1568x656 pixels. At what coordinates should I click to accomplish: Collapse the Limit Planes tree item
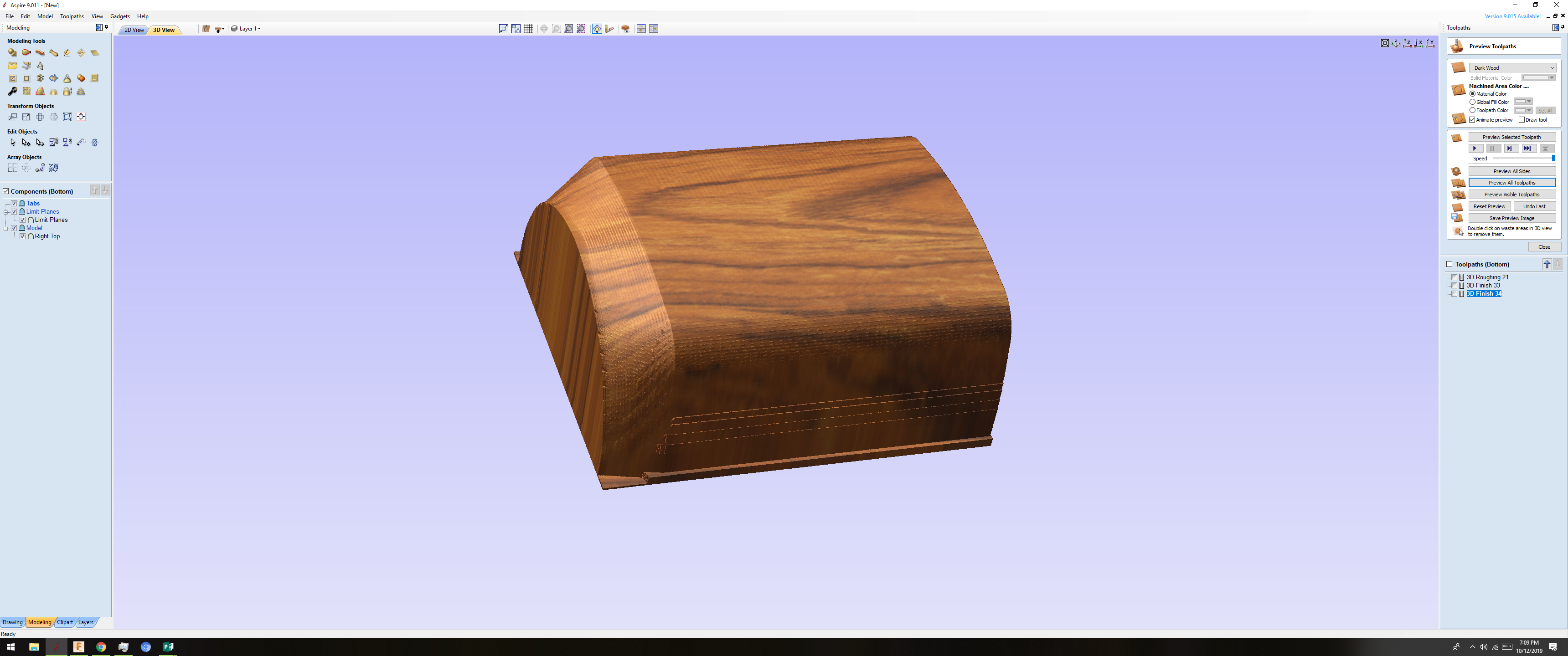click(x=5, y=211)
